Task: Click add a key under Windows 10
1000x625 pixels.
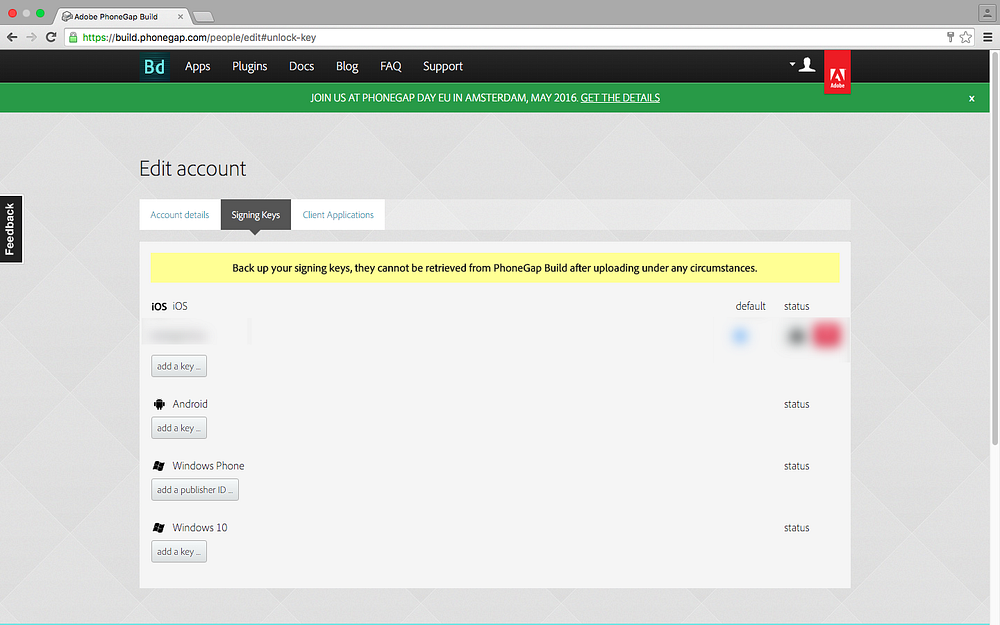Action: coord(179,552)
